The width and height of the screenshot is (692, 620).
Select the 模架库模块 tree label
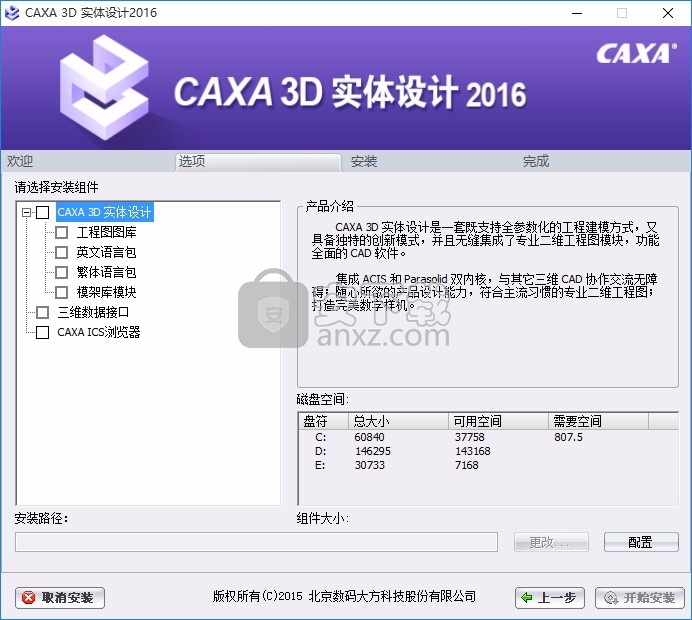coord(106,292)
